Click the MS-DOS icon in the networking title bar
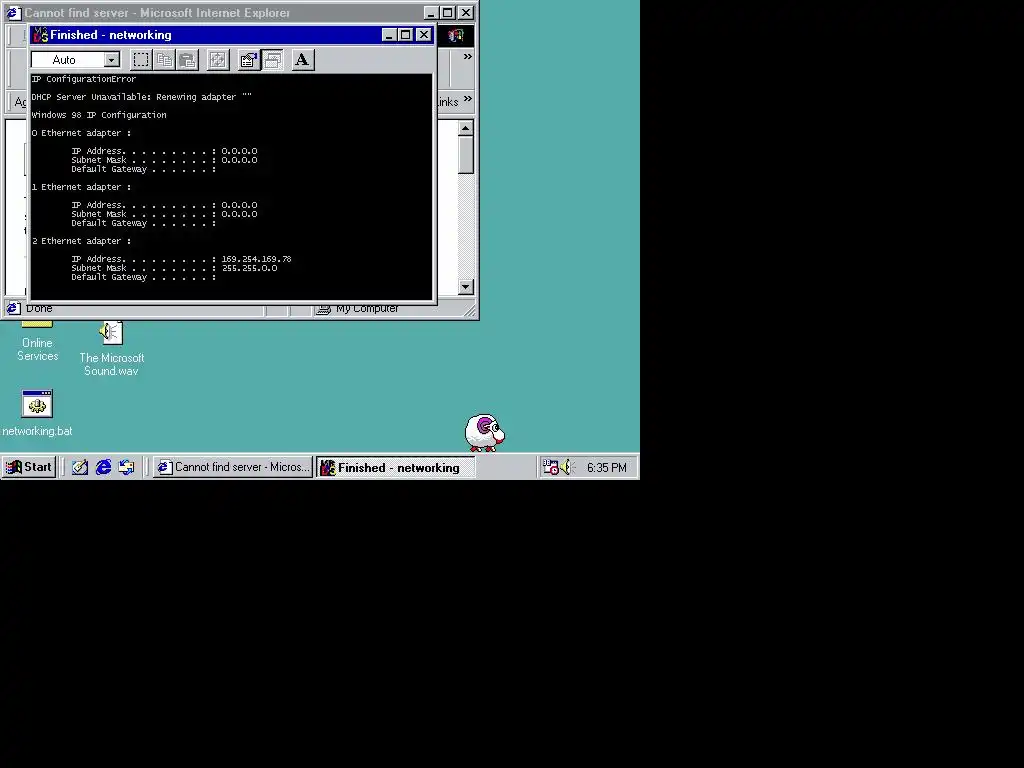This screenshot has height=768, width=1024. (40, 35)
